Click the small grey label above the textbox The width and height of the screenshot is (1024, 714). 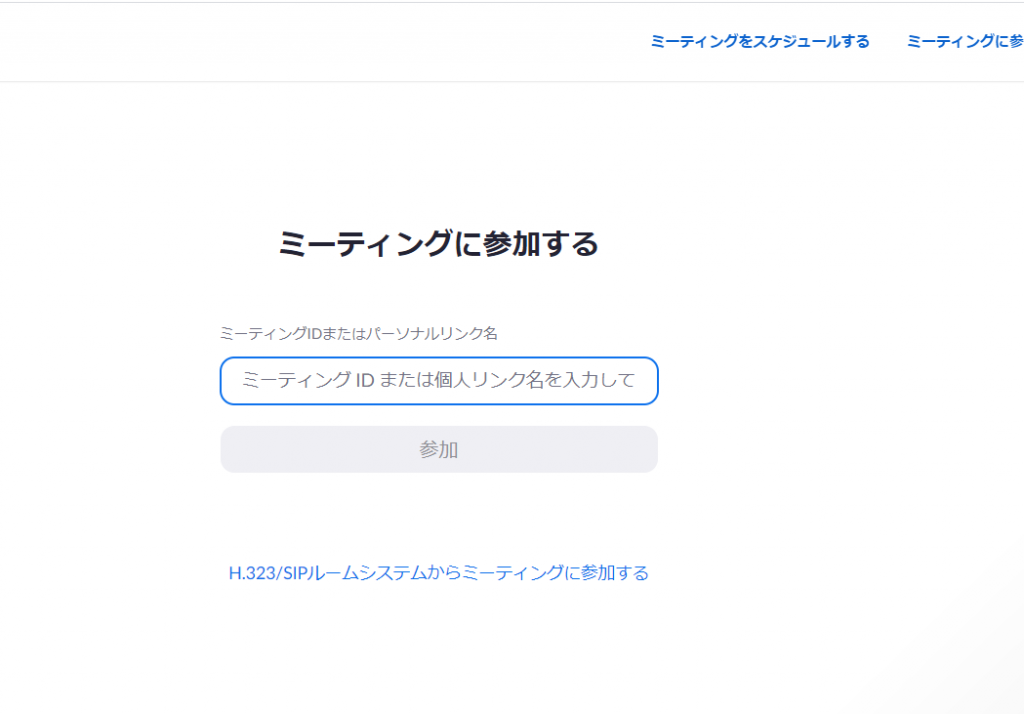pyautogui.click(x=358, y=333)
